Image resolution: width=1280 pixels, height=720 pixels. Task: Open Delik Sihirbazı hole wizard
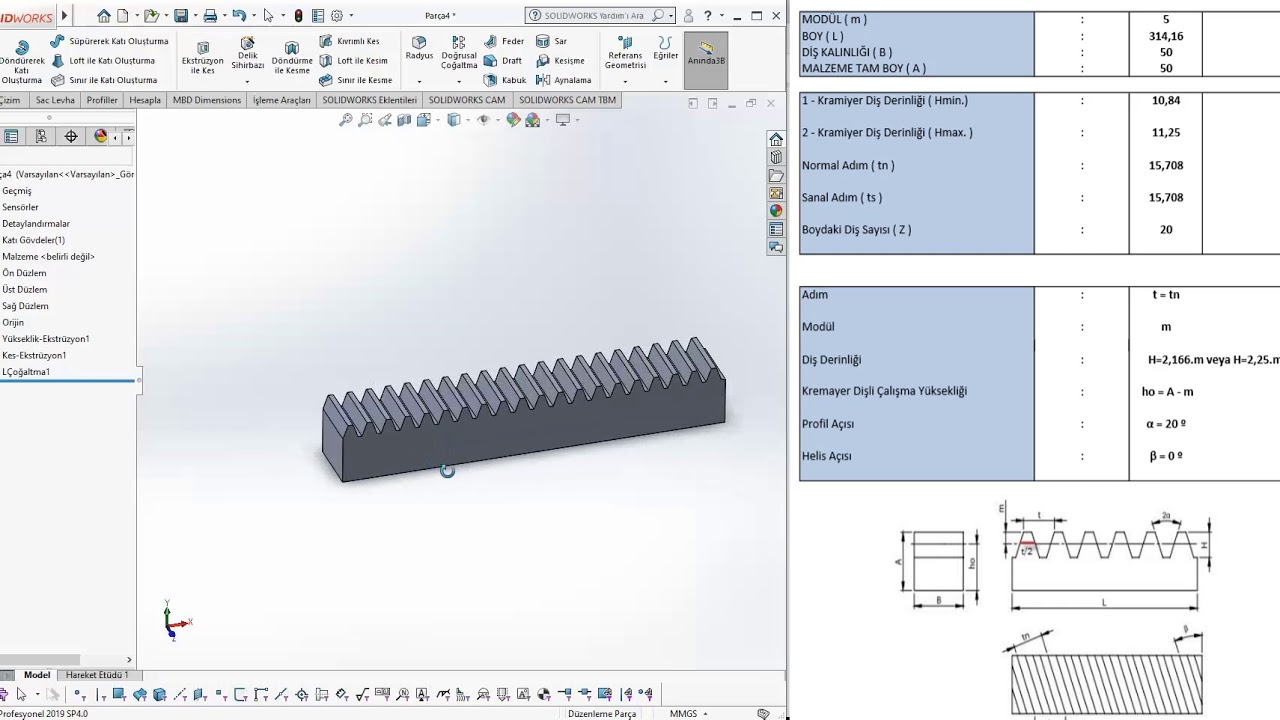click(x=248, y=55)
